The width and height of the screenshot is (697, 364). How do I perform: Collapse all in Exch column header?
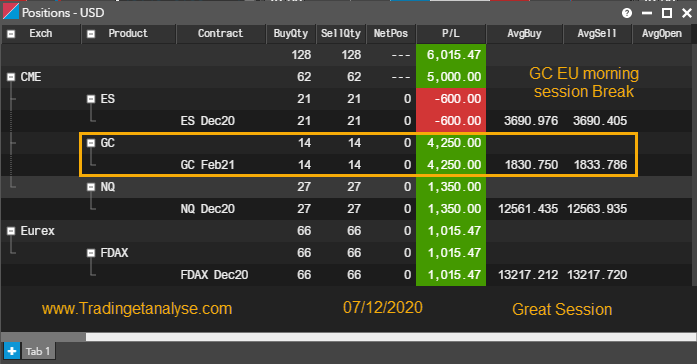pos(11,34)
